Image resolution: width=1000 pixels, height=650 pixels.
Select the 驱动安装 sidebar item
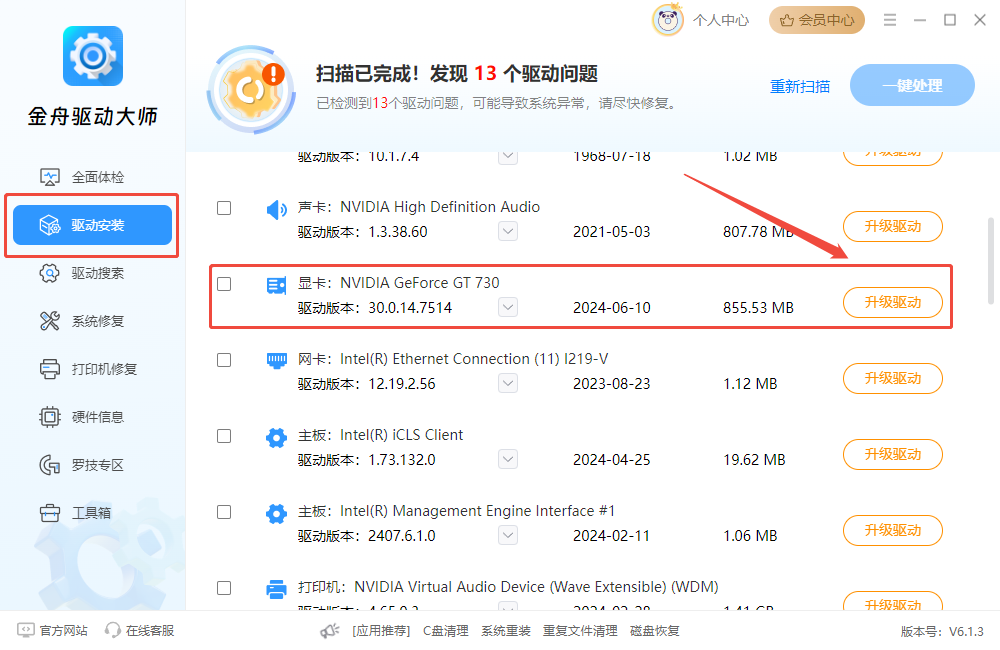point(92,225)
